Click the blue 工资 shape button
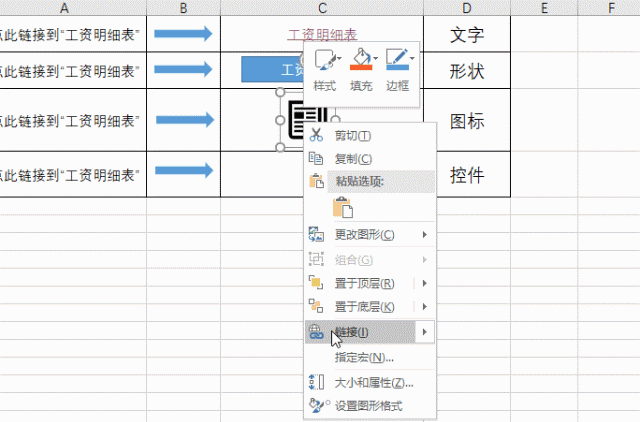This screenshot has width=640, height=422. coord(272,69)
